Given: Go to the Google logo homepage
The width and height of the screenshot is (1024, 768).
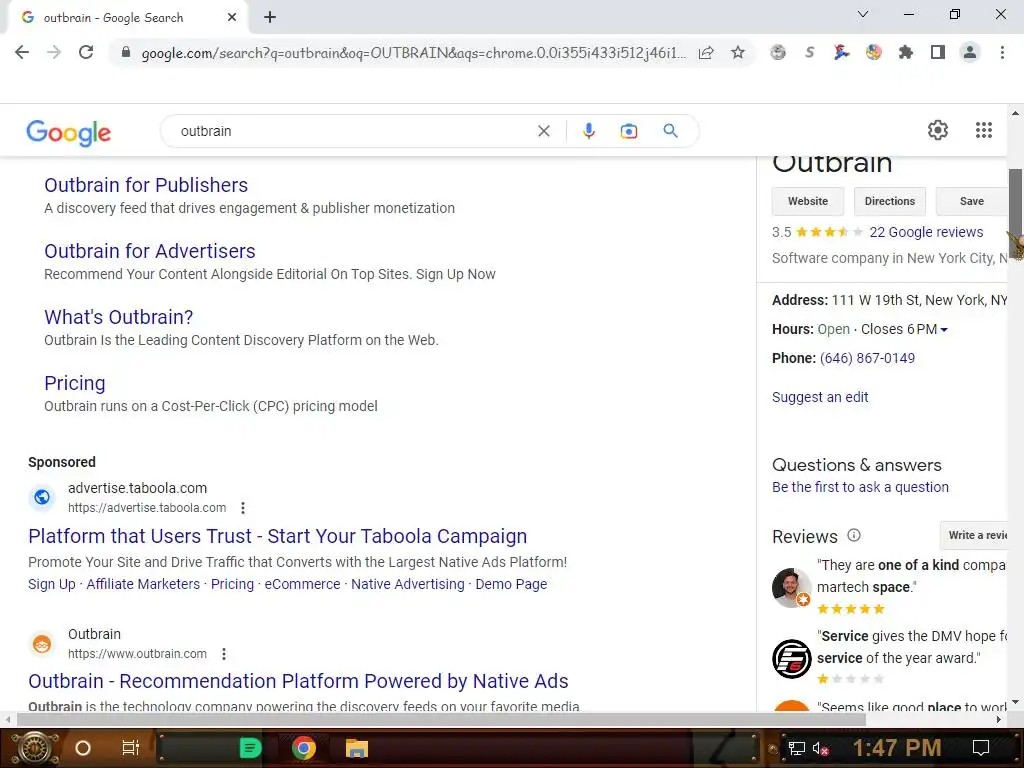Looking at the screenshot, I should click(69, 133).
